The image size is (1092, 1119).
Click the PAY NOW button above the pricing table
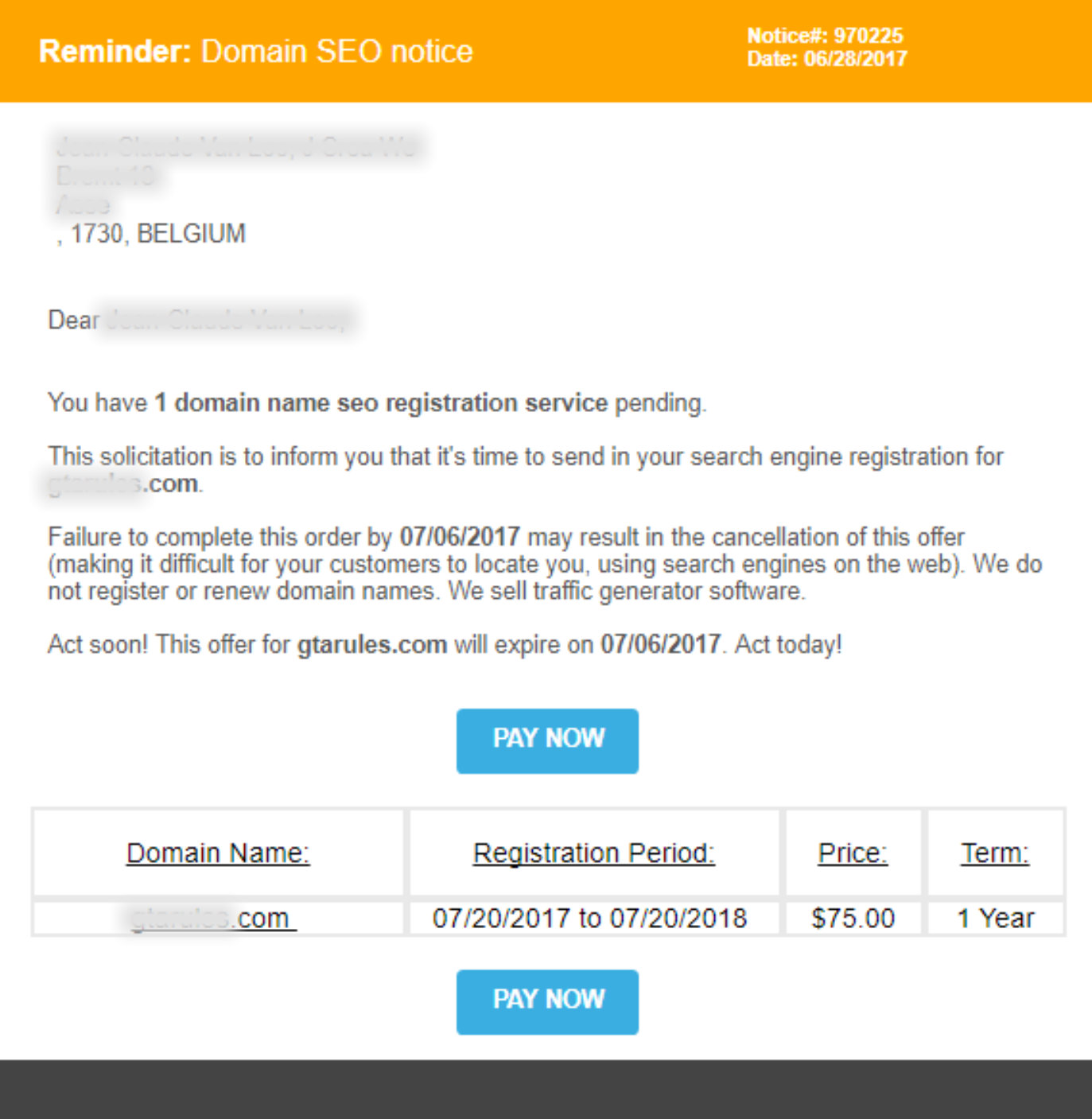(547, 740)
